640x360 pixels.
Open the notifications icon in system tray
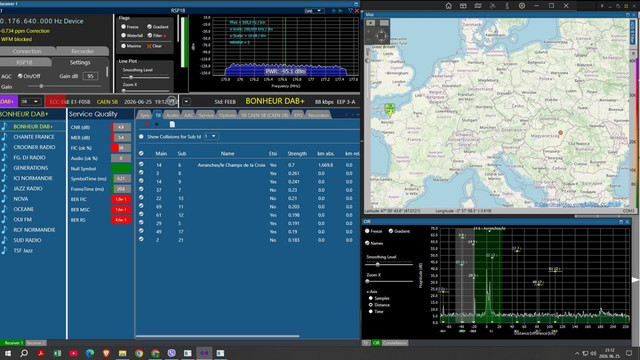coord(629,353)
